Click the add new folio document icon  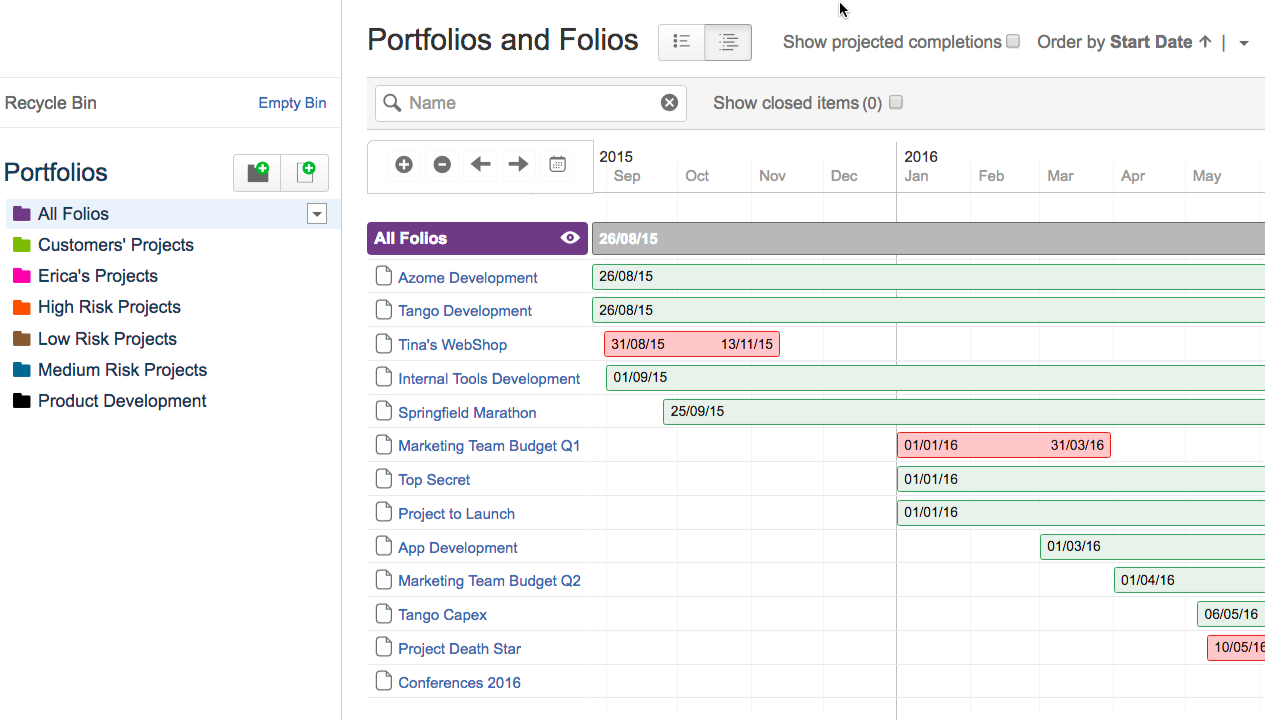[x=305, y=173]
